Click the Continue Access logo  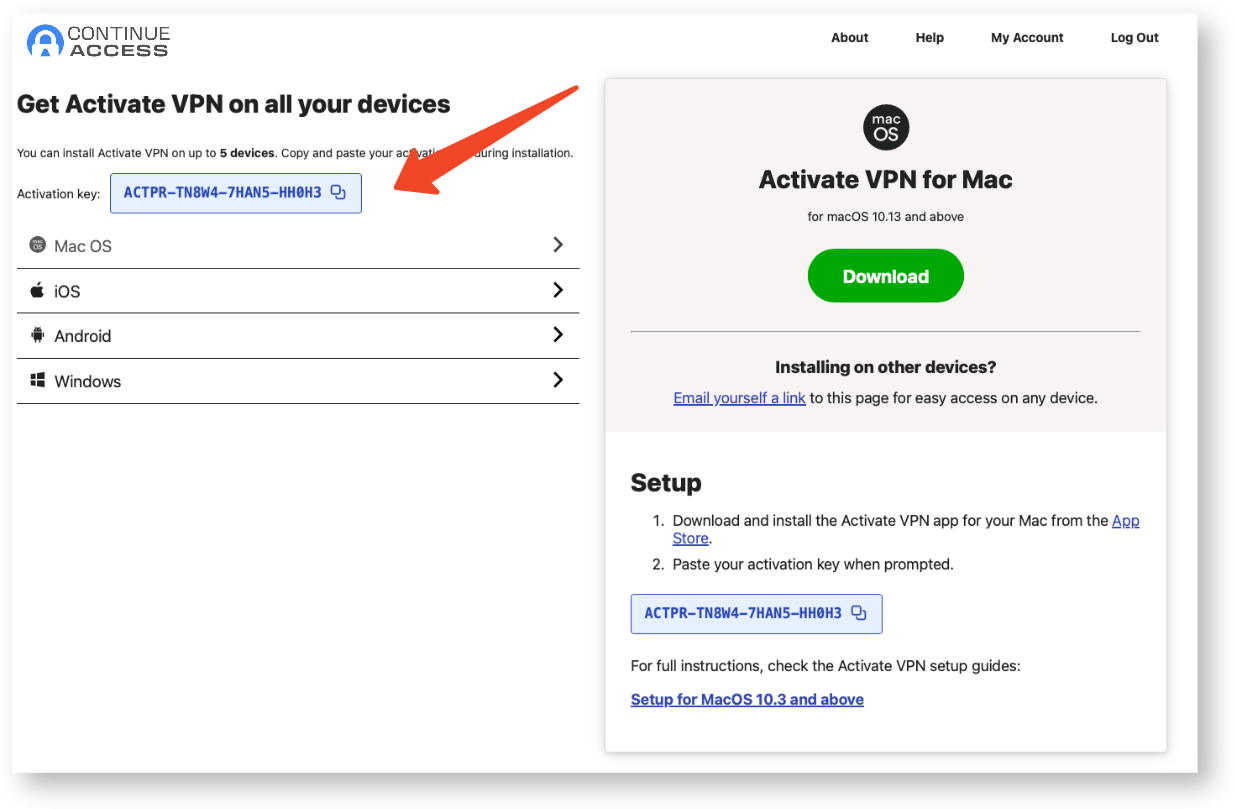pos(97,41)
